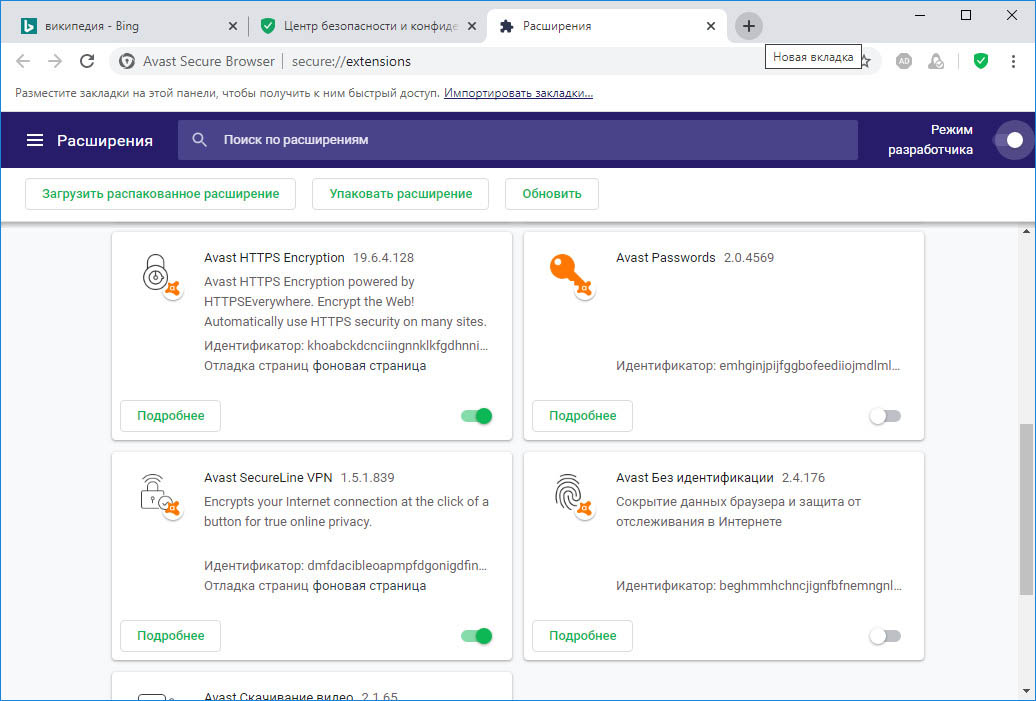Click the Avast browser site-info icon
This screenshot has height=701, width=1036.
pyautogui.click(x=127, y=61)
